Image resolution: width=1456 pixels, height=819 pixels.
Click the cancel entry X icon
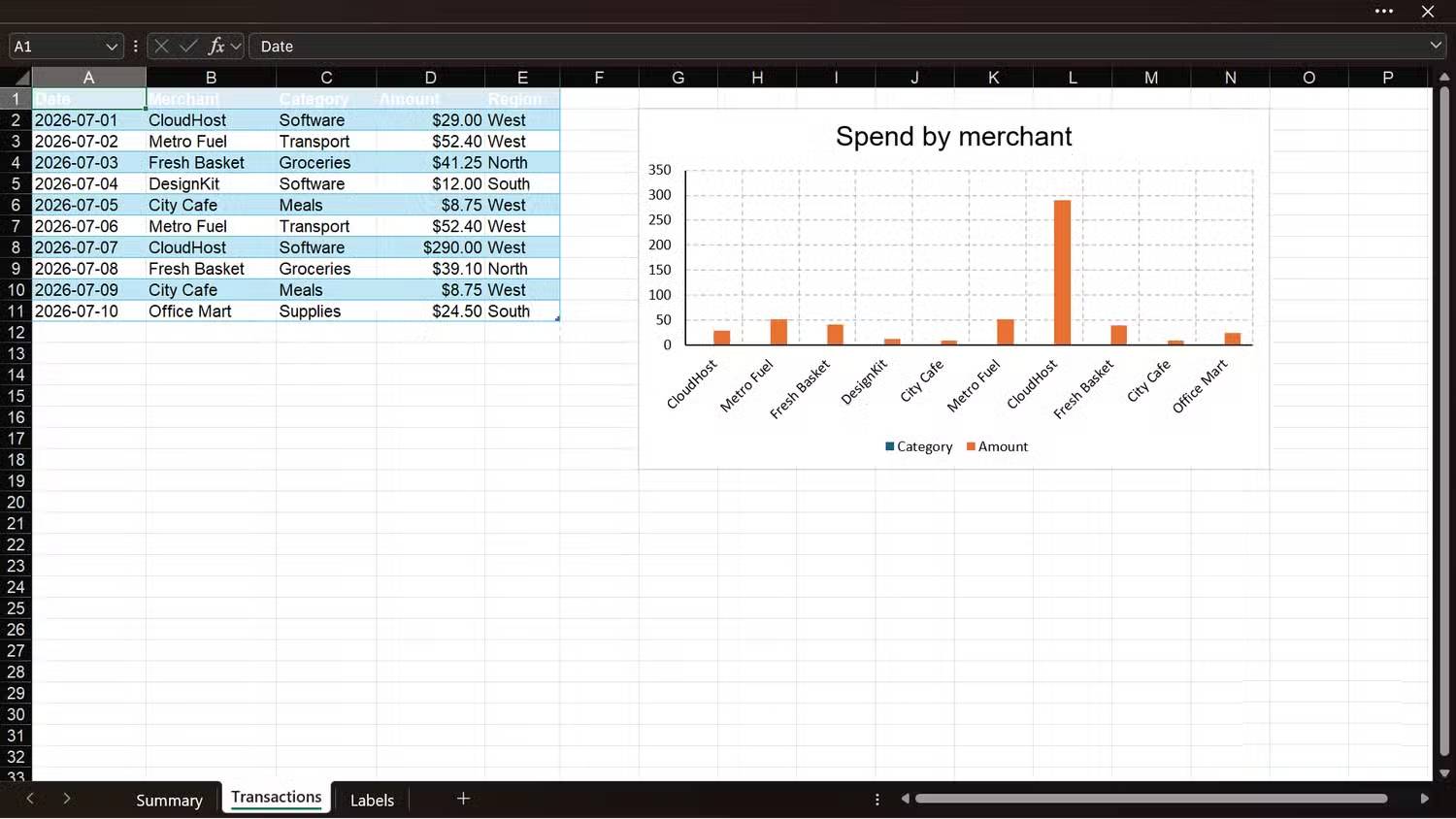click(x=162, y=46)
